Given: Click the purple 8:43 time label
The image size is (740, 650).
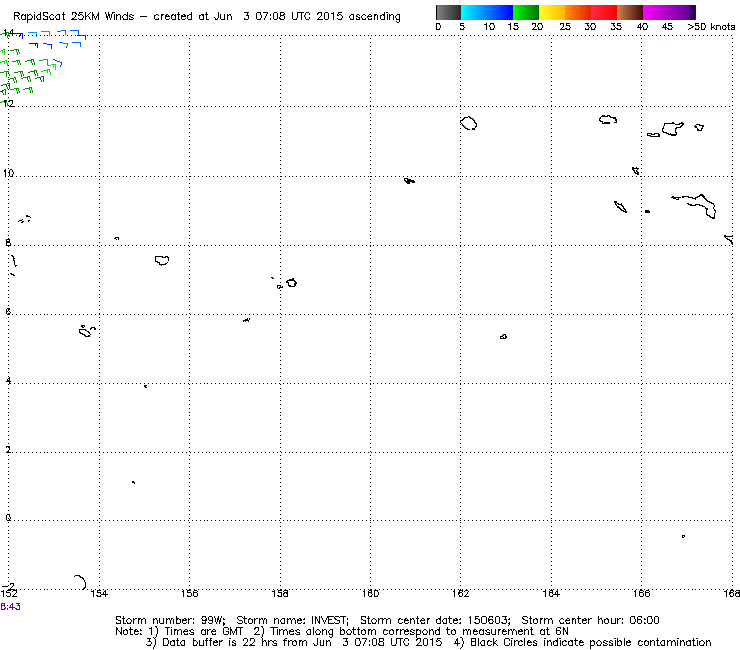Looking at the screenshot, I should point(10,607).
